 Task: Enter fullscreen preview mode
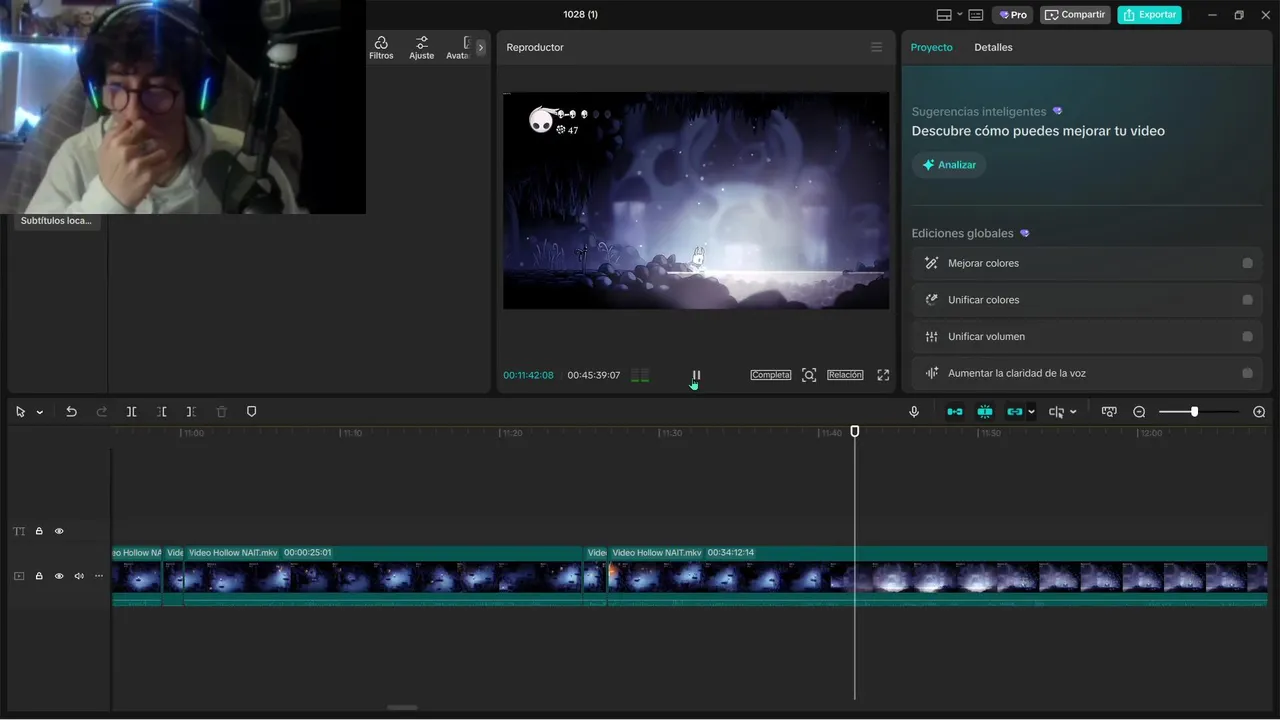coord(883,375)
